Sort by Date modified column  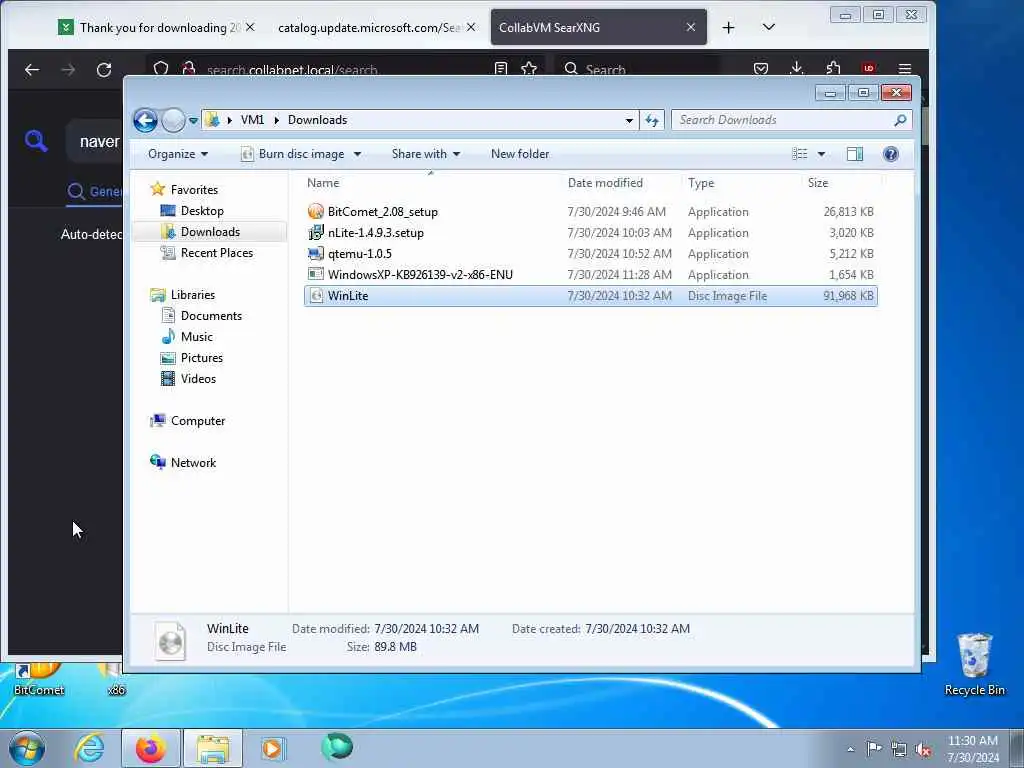621,184
